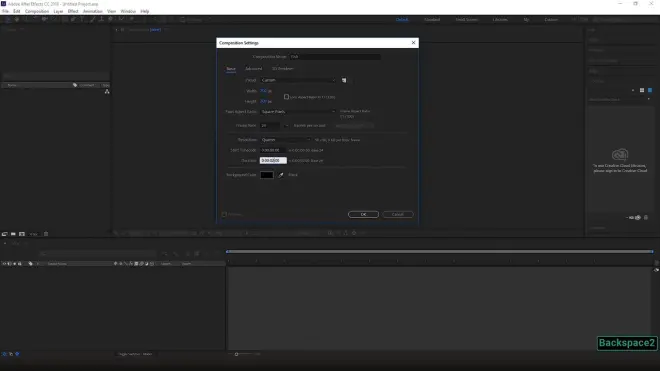The width and height of the screenshot is (660, 371).
Task: Click the Cancel button
Action: tap(398, 214)
